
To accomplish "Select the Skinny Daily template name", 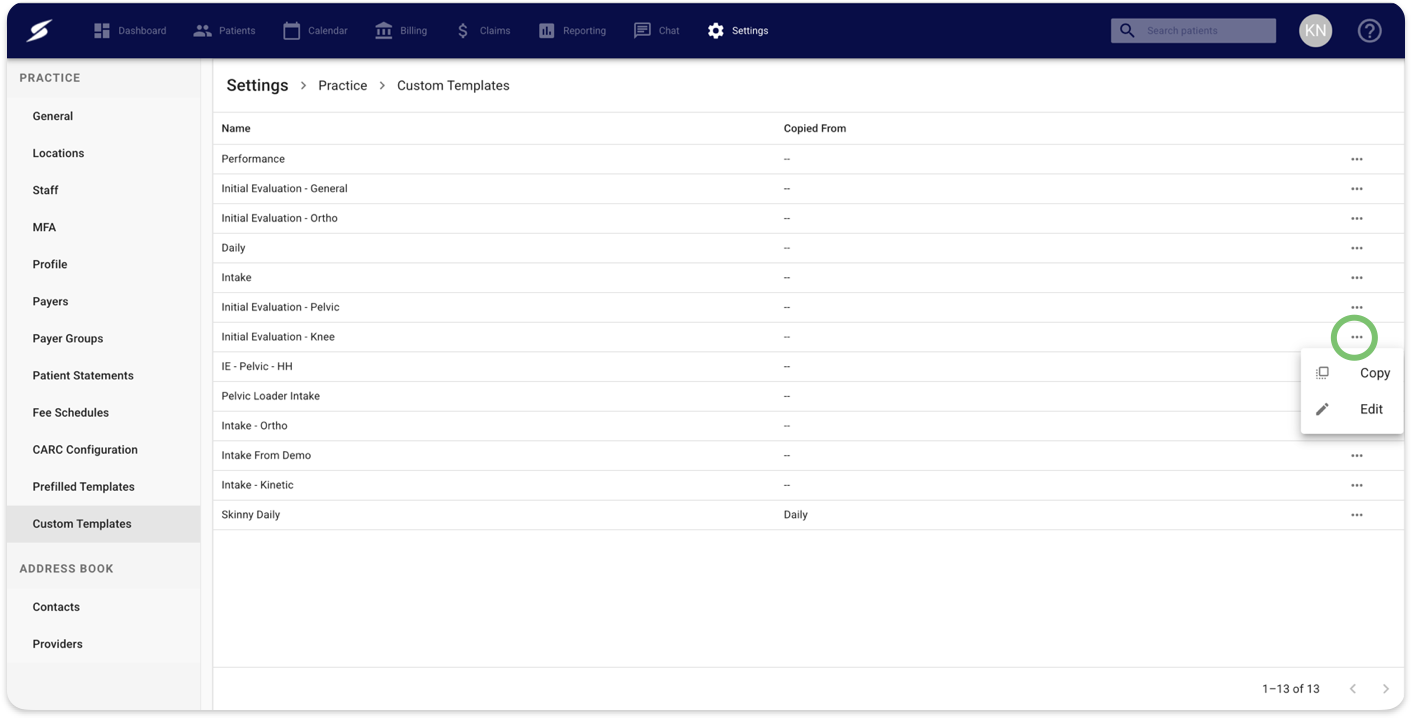I will (x=251, y=515).
